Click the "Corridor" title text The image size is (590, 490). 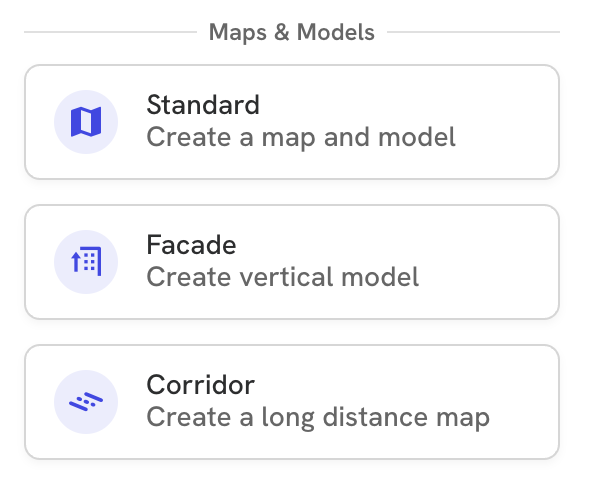click(x=201, y=385)
